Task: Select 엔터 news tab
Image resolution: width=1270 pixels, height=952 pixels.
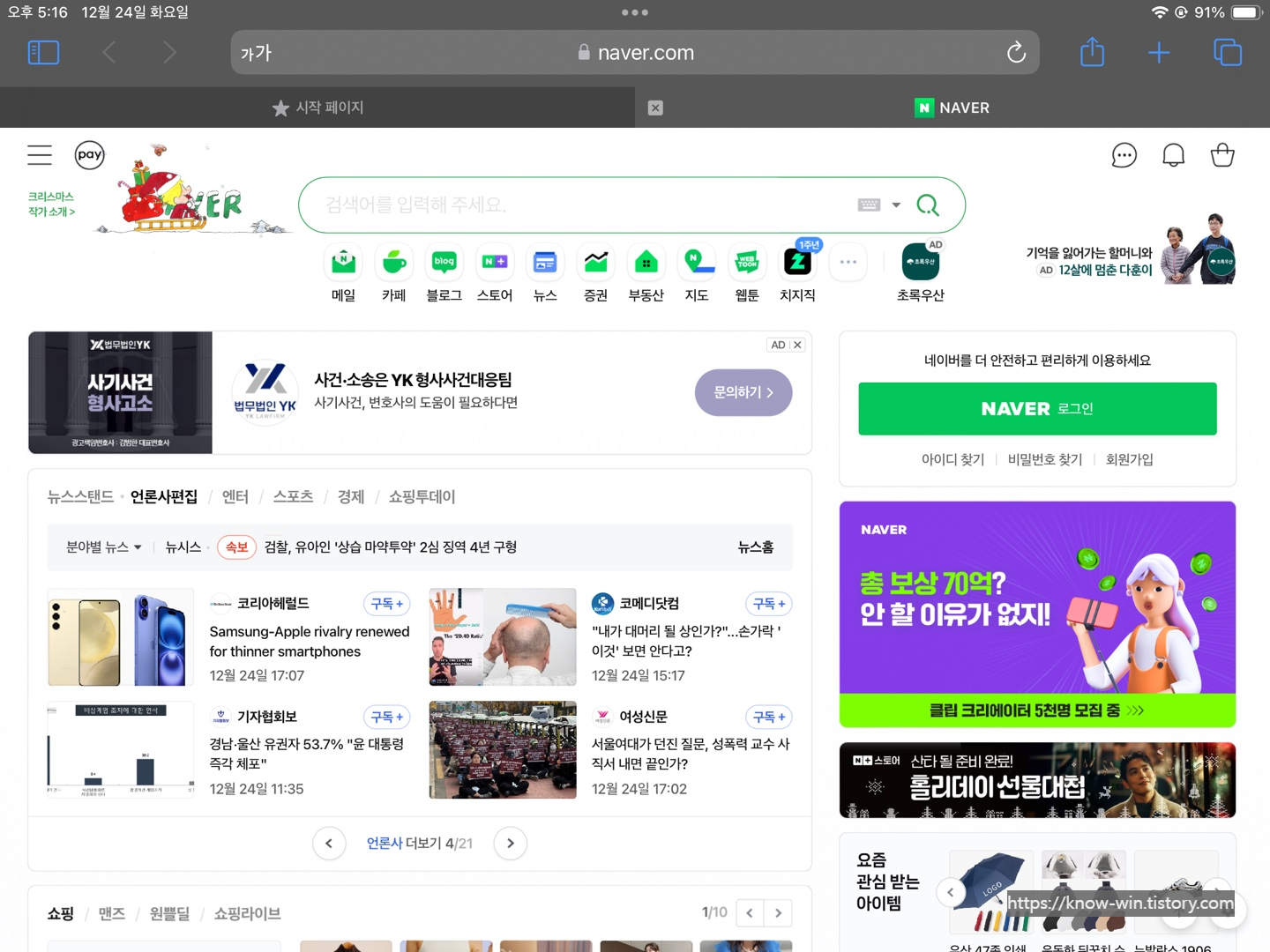Action: pos(235,497)
